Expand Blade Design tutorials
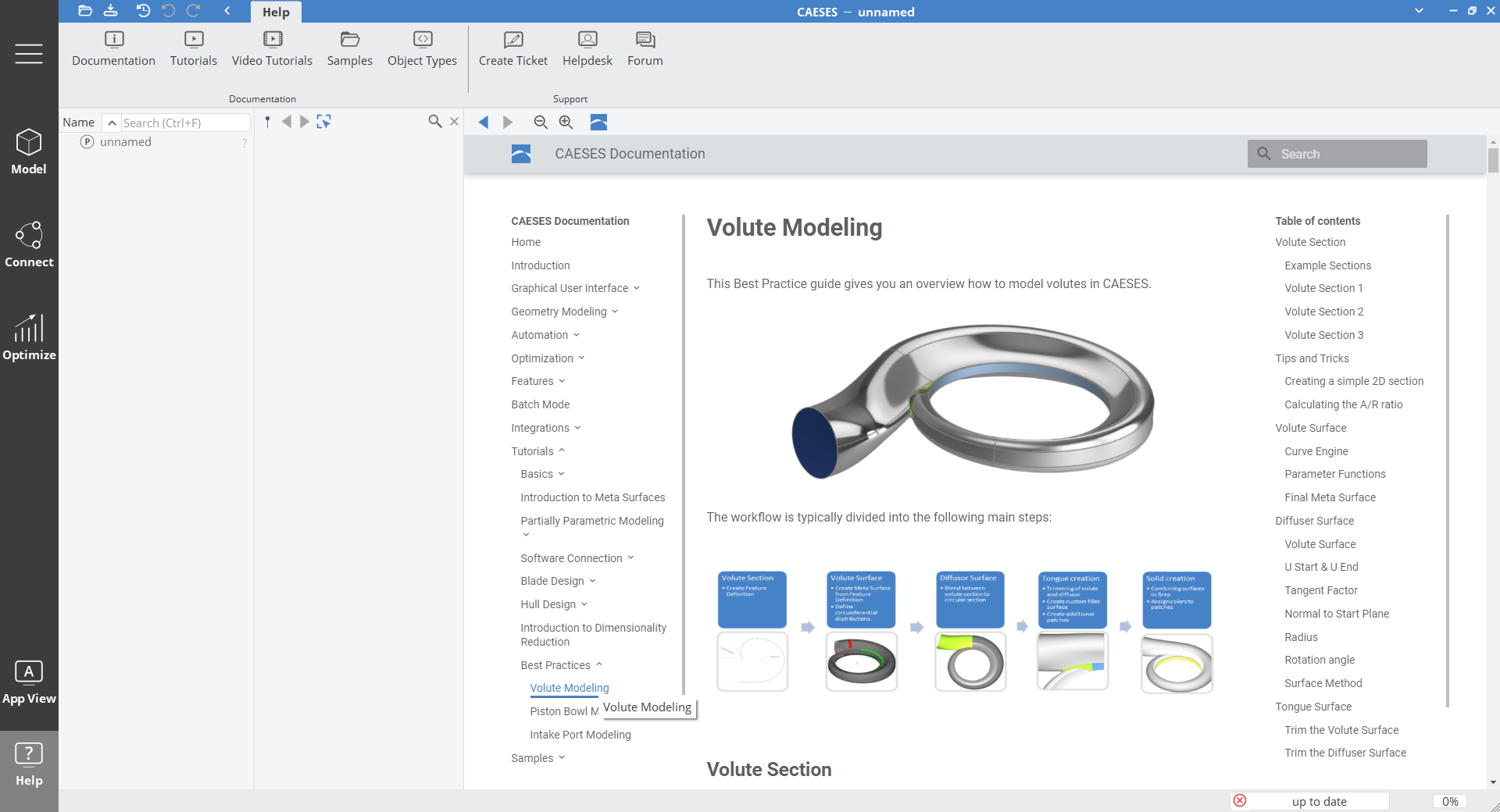The image size is (1500, 812). 592,581
